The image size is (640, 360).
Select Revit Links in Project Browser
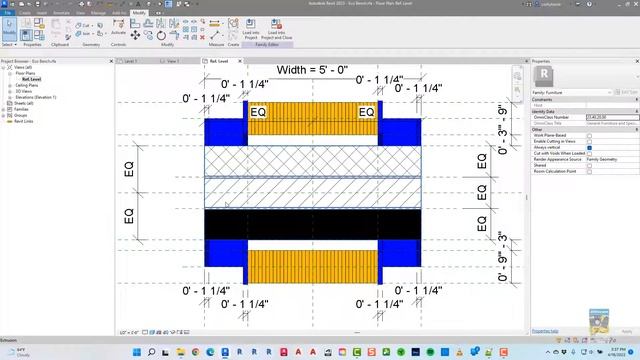pyautogui.click(x=24, y=121)
